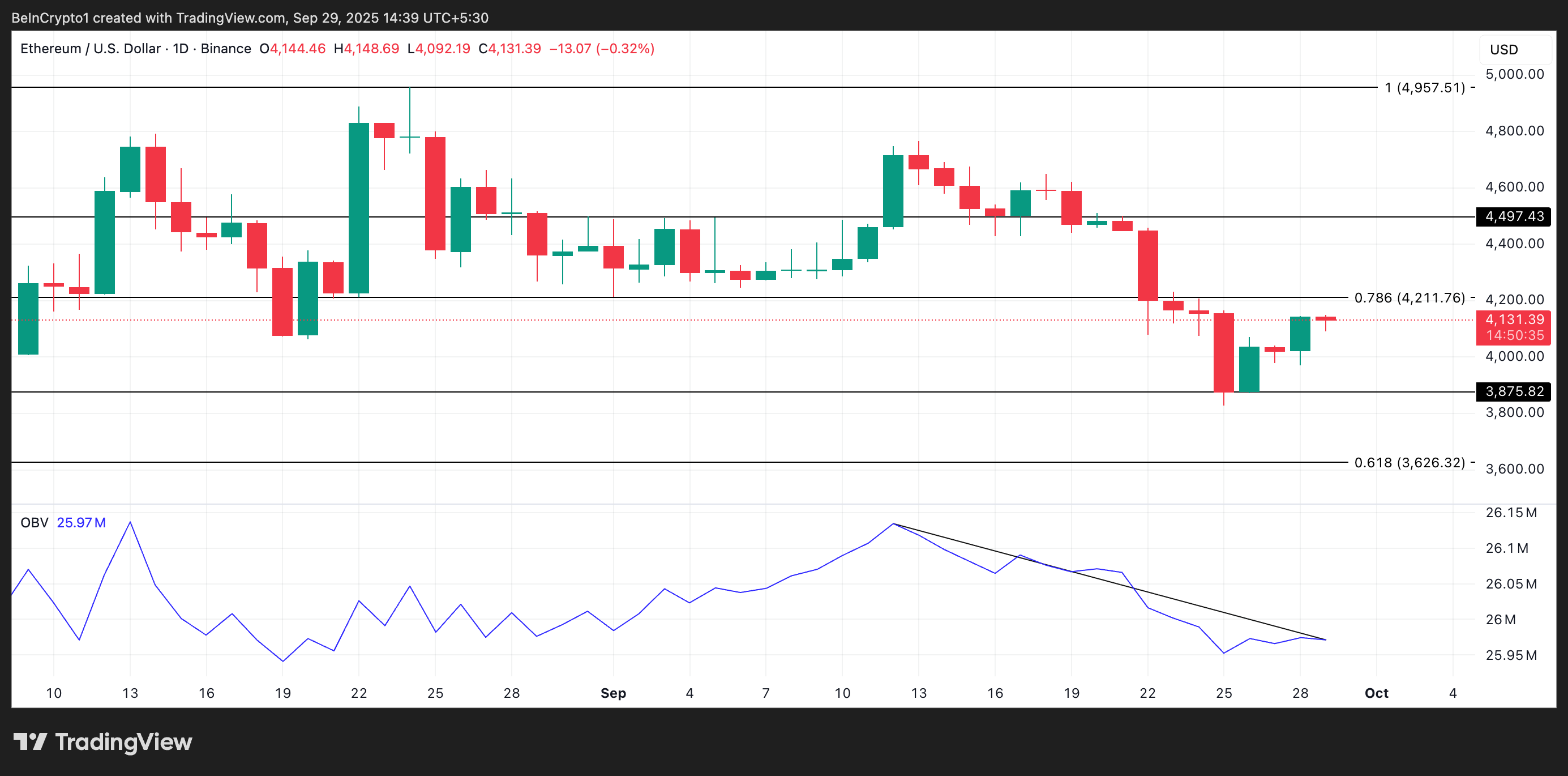Select the OBV indicator label
Viewport: 1568px width, 776px height.
coord(35,522)
